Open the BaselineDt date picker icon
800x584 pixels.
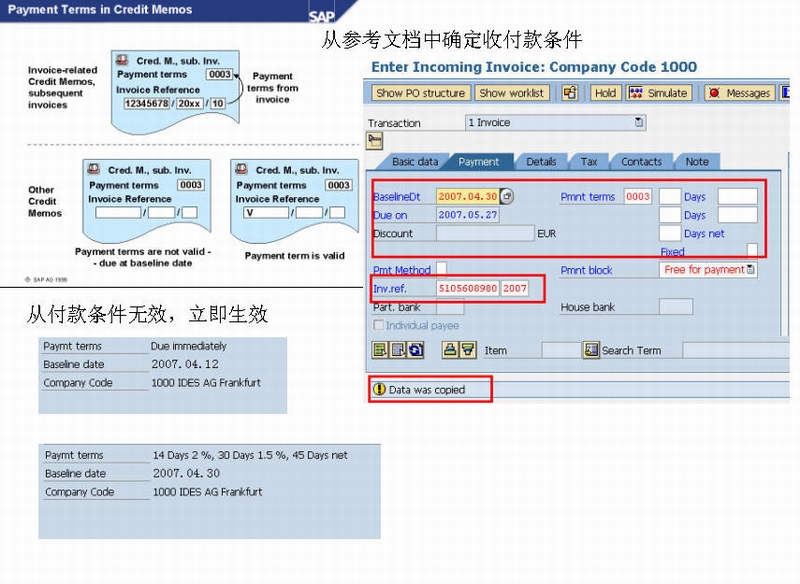pos(507,197)
